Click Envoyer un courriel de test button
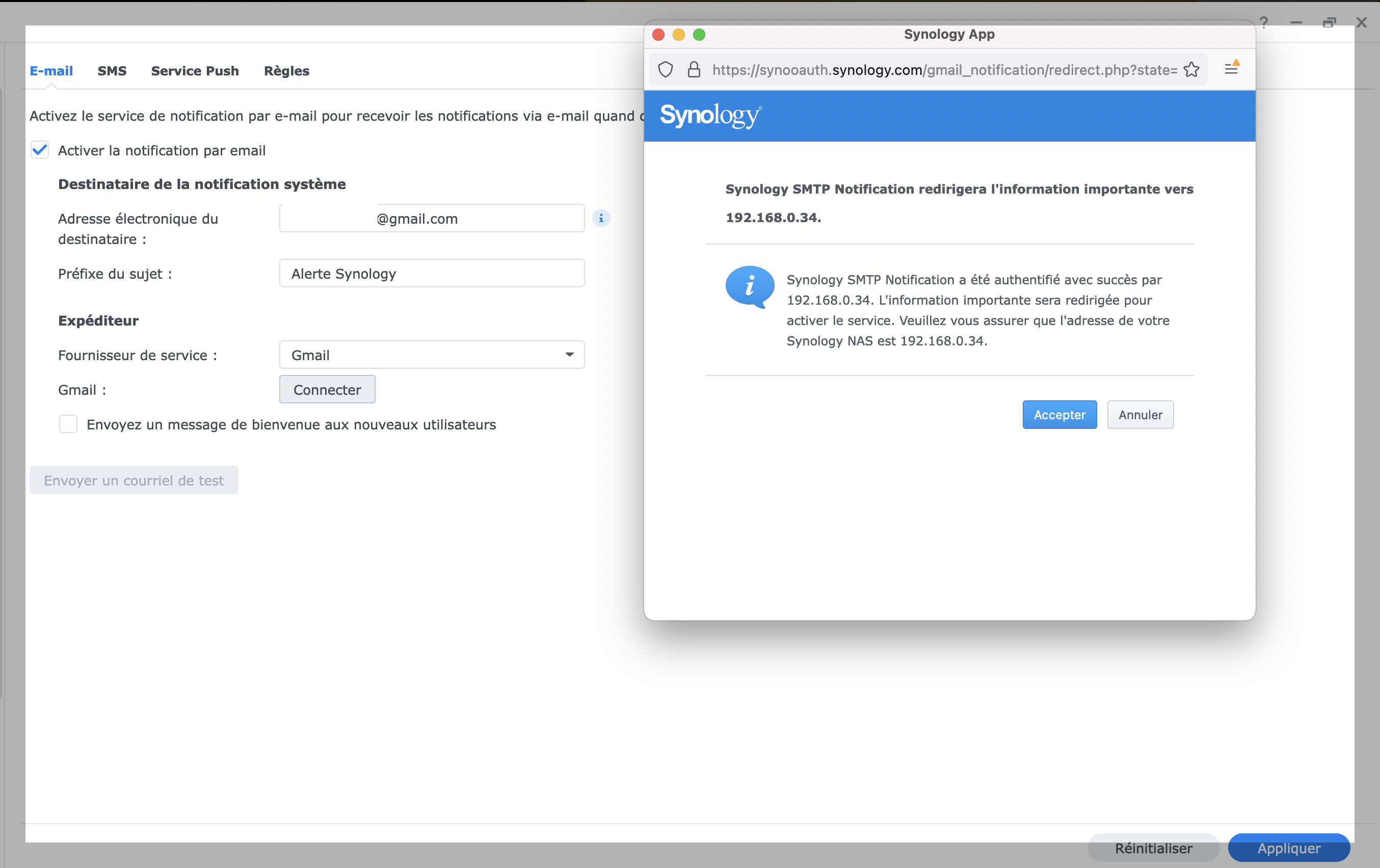Image resolution: width=1380 pixels, height=868 pixels. click(x=134, y=480)
